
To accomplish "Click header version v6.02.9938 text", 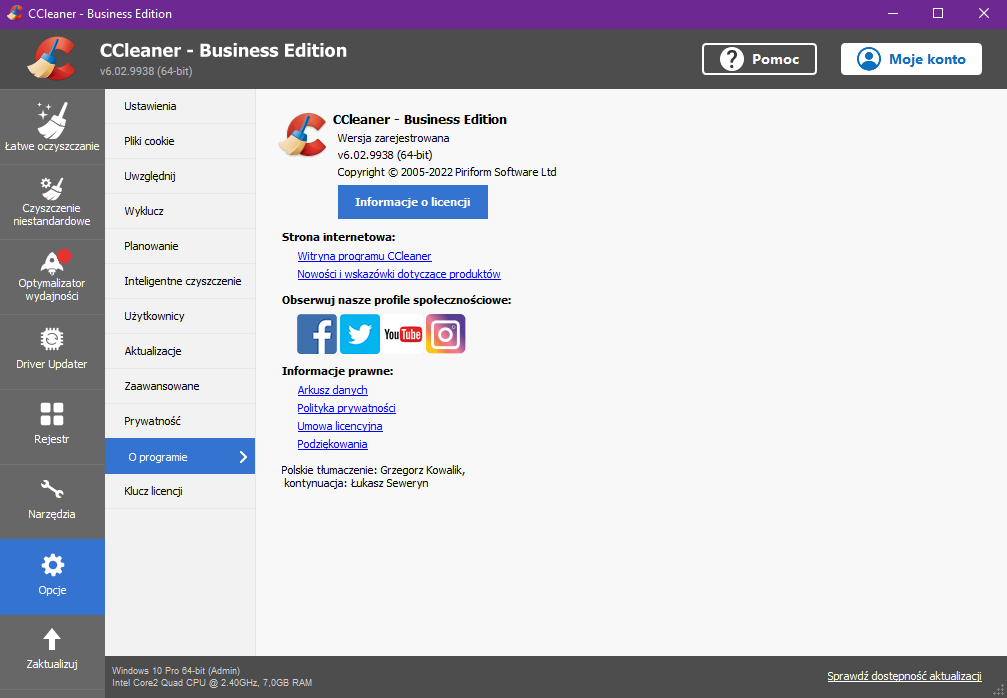I will coord(146,71).
